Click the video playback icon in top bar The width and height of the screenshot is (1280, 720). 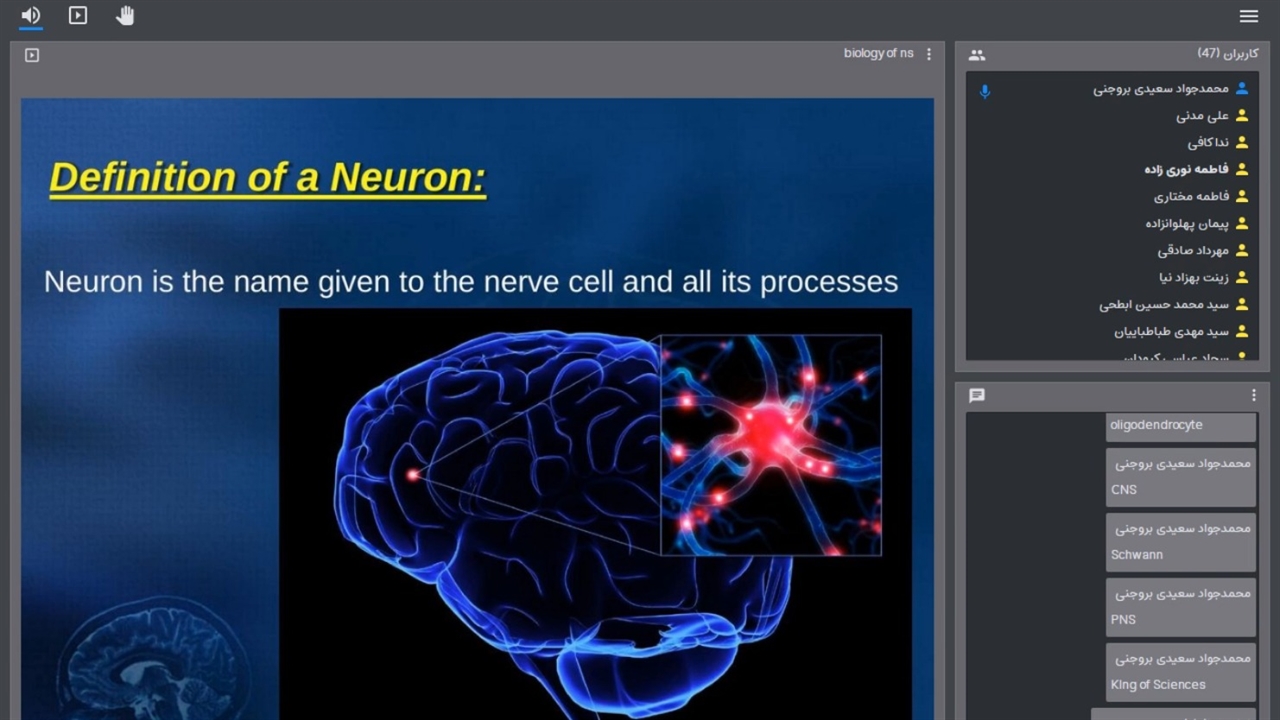(x=78, y=16)
